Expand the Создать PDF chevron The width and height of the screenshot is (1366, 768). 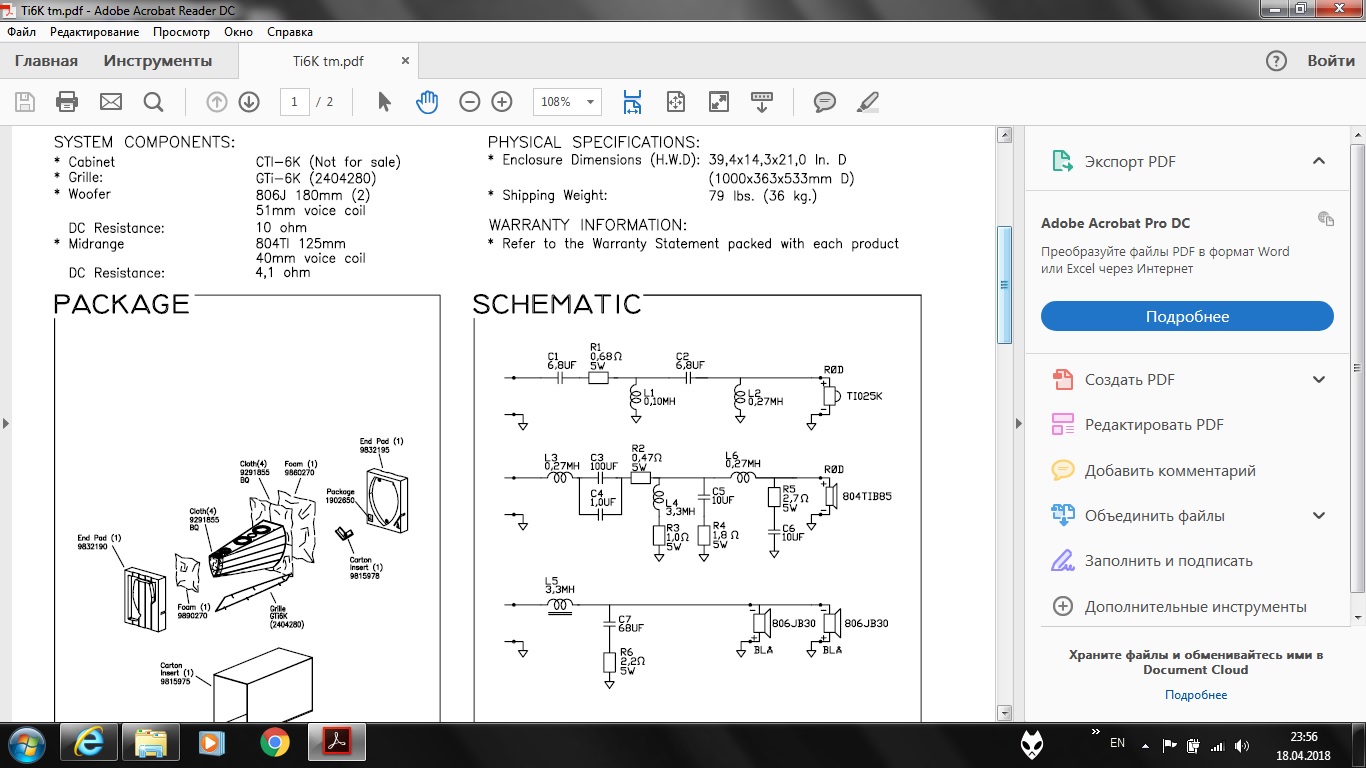[1319, 379]
